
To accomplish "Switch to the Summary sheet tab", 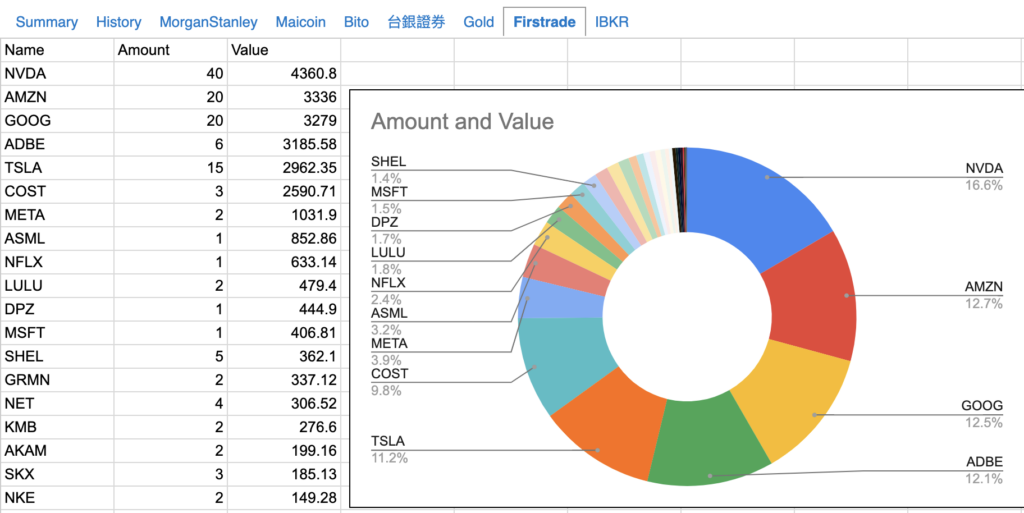I will (x=46, y=21).
